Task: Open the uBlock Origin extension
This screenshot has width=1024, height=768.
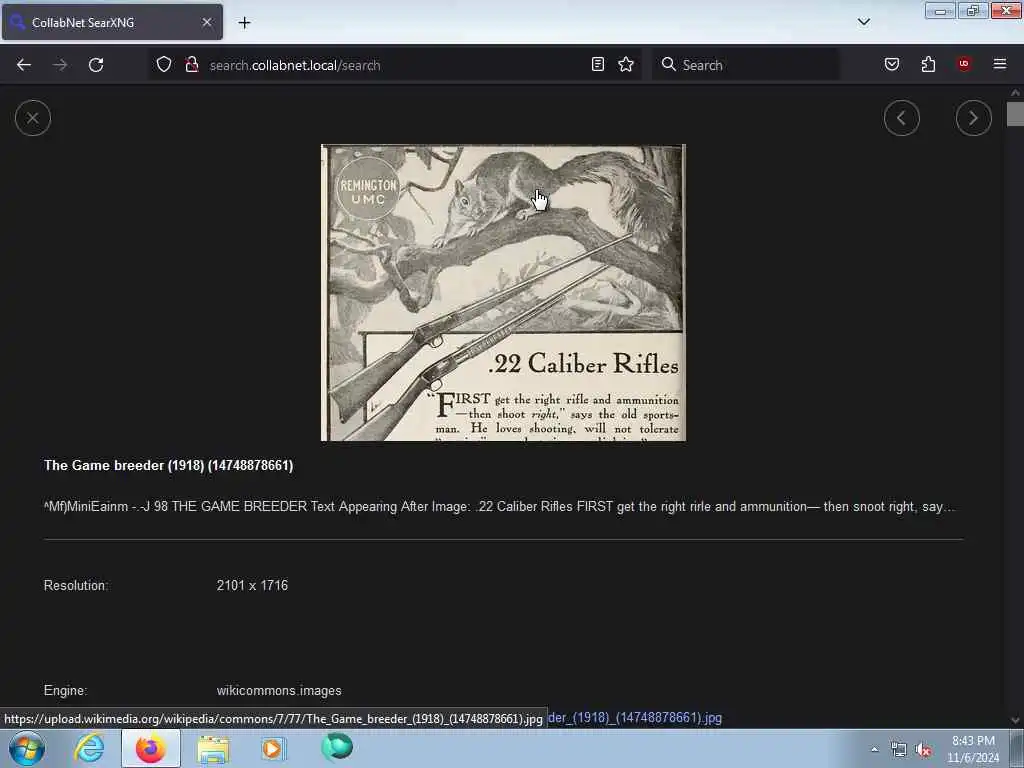Action: tap(964, 64)
